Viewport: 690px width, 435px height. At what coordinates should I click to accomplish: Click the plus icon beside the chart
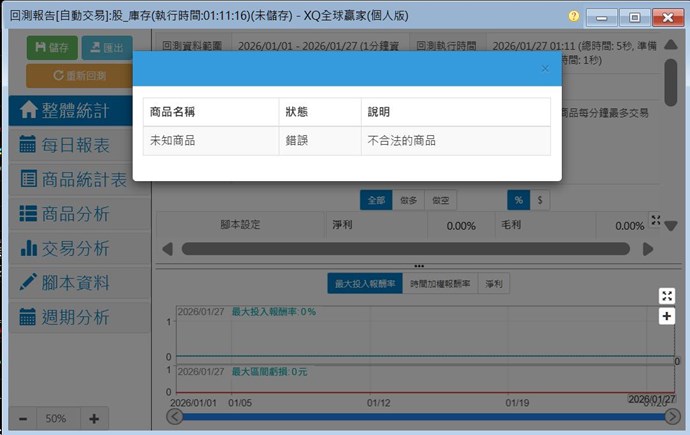(667, 316)
